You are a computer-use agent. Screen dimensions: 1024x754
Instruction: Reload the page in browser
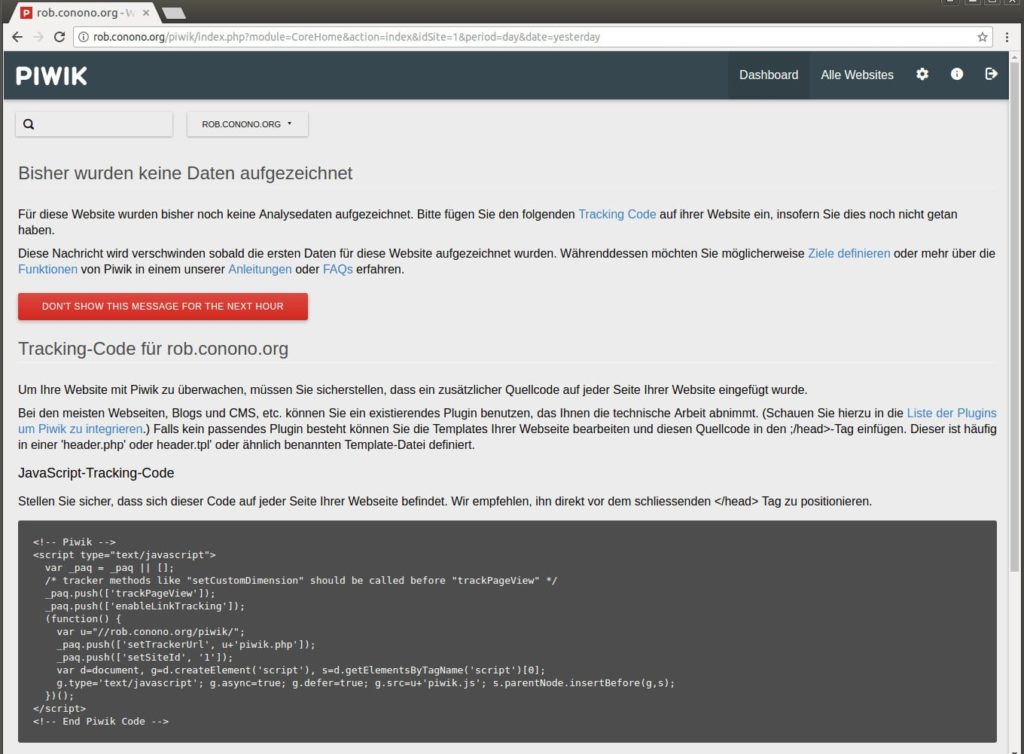[59, 37]
